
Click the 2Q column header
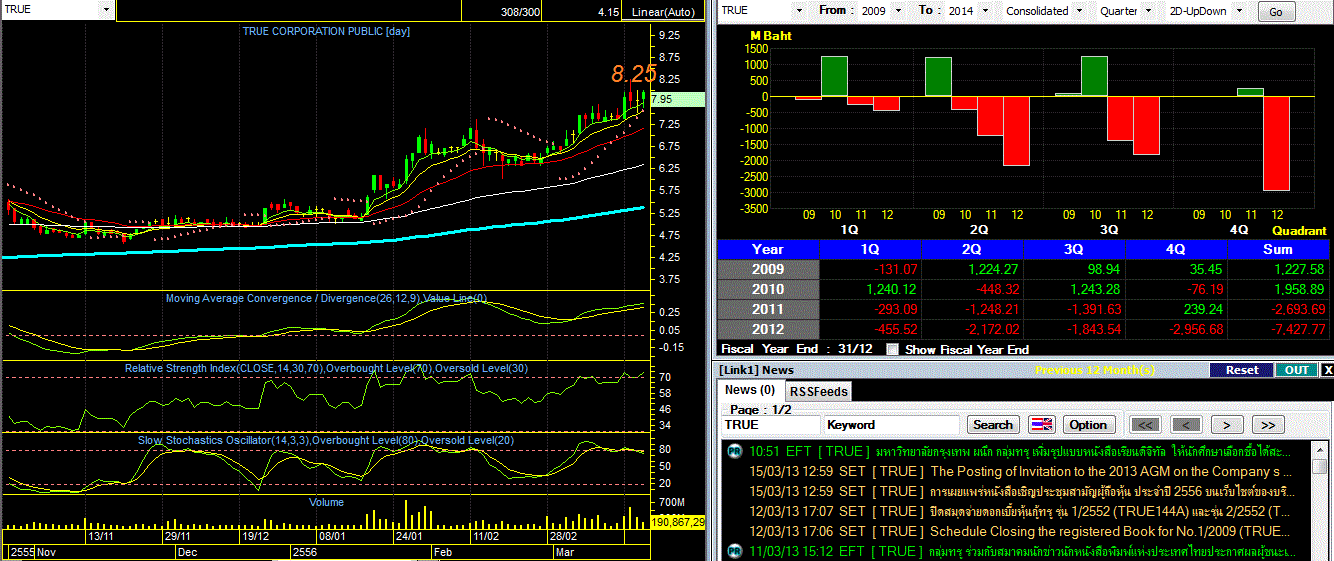pos(973,249)
